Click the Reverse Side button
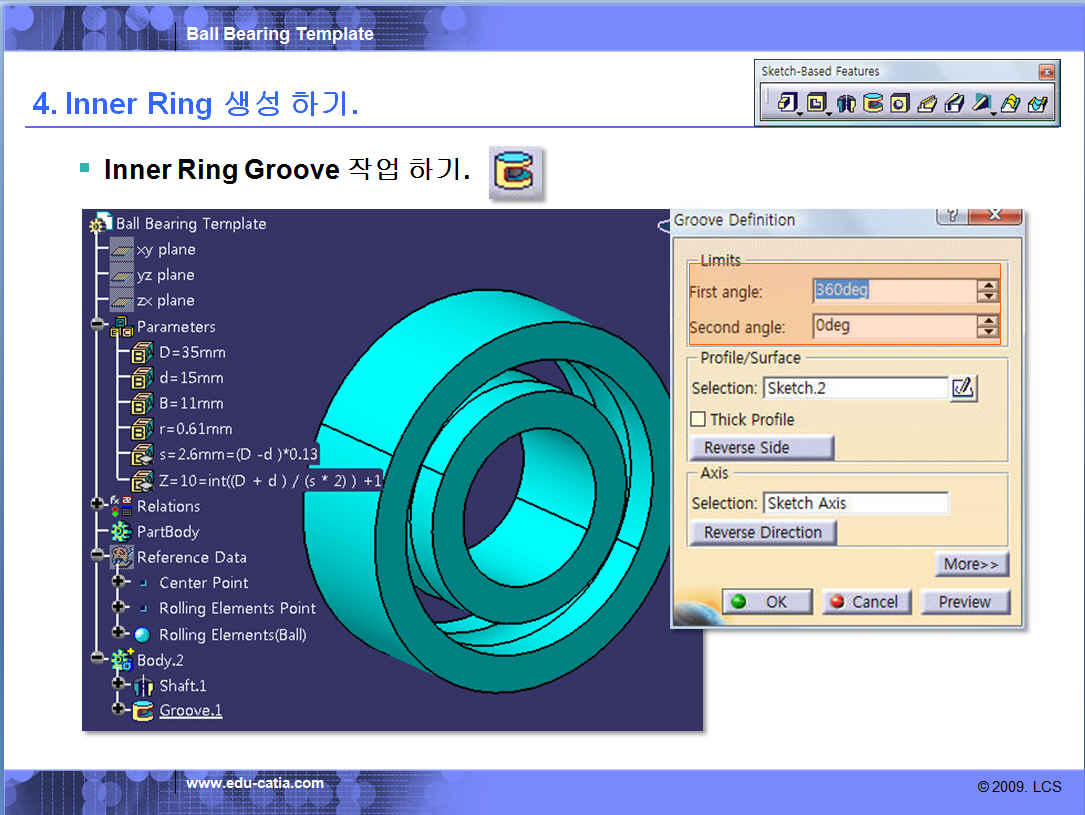 [761, 447]
